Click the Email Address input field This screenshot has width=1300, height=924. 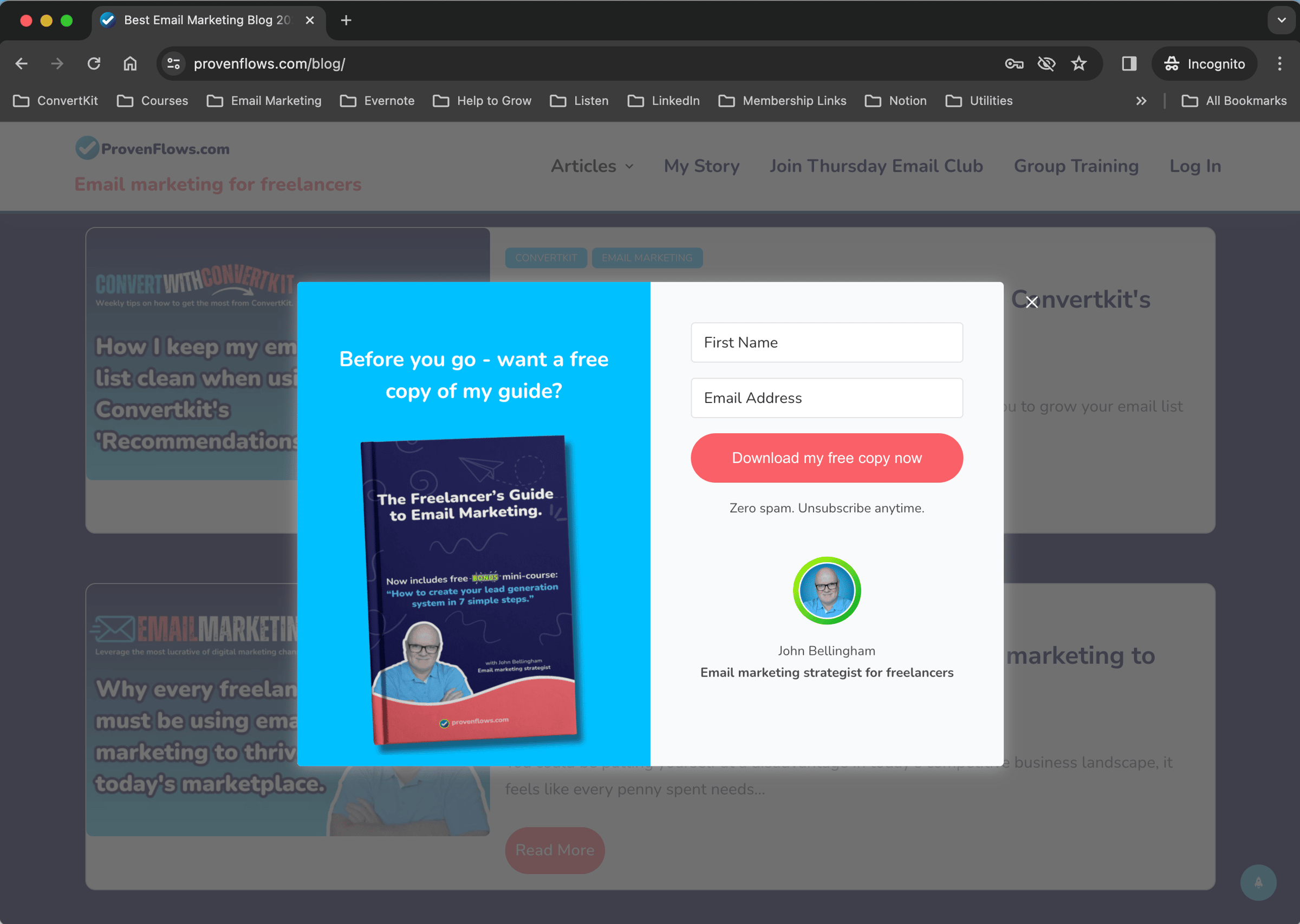827,398
